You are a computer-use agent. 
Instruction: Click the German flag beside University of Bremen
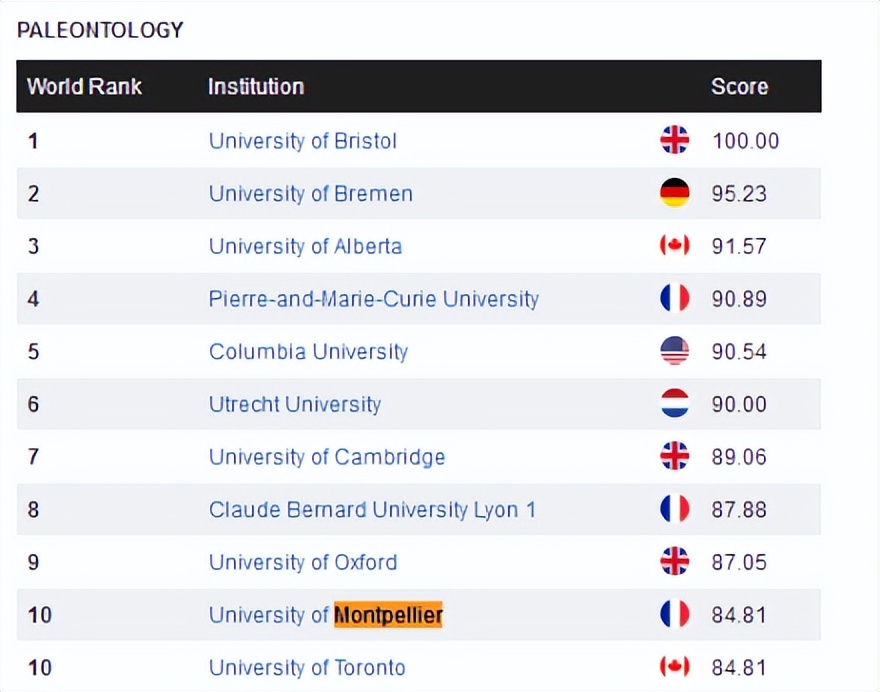pyautogui.click(x=675, y=193)
